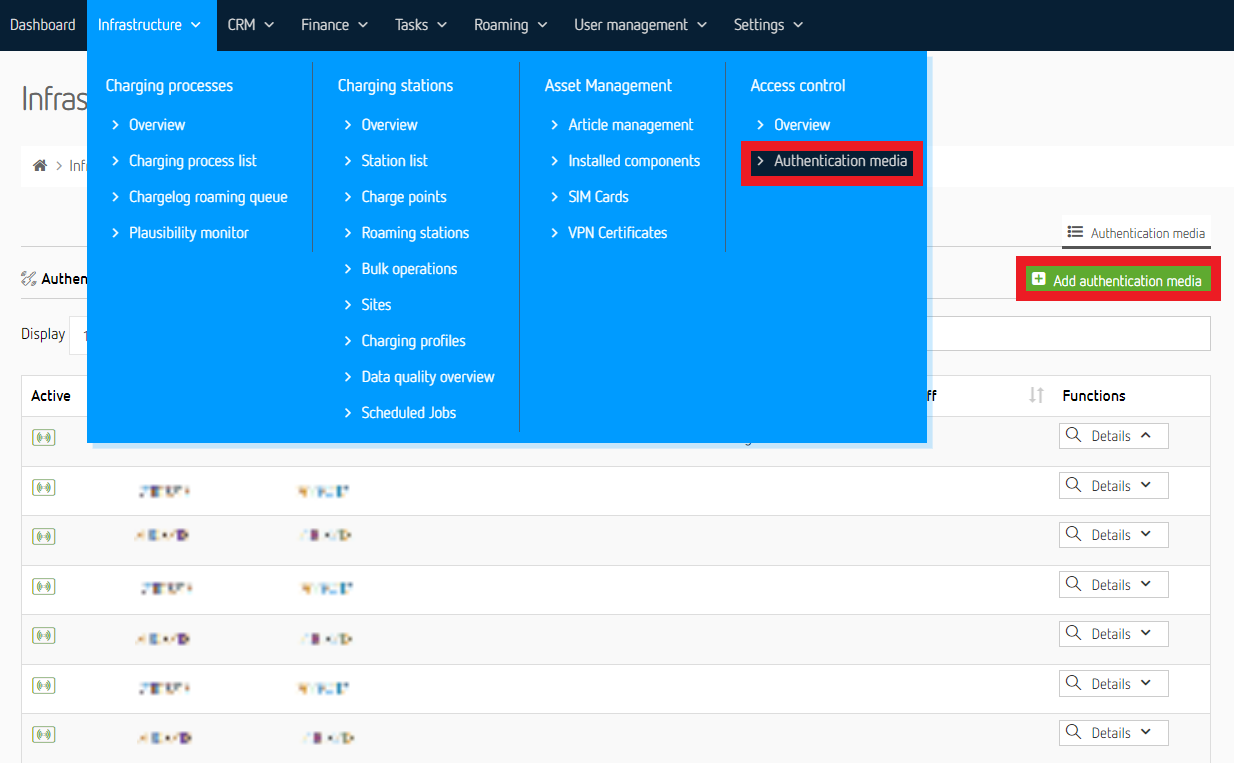Click the sixth row active RFID icon

pyautogui.click(x=43, y=685)
